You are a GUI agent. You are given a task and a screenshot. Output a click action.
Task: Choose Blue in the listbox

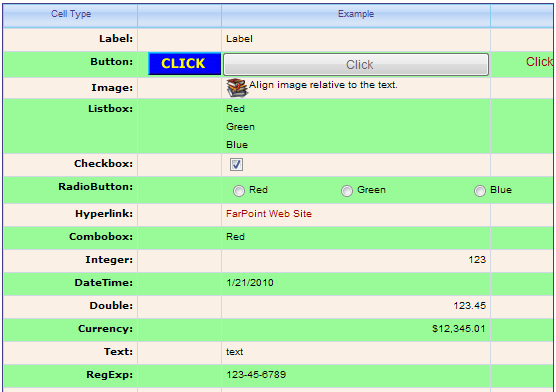237,145
